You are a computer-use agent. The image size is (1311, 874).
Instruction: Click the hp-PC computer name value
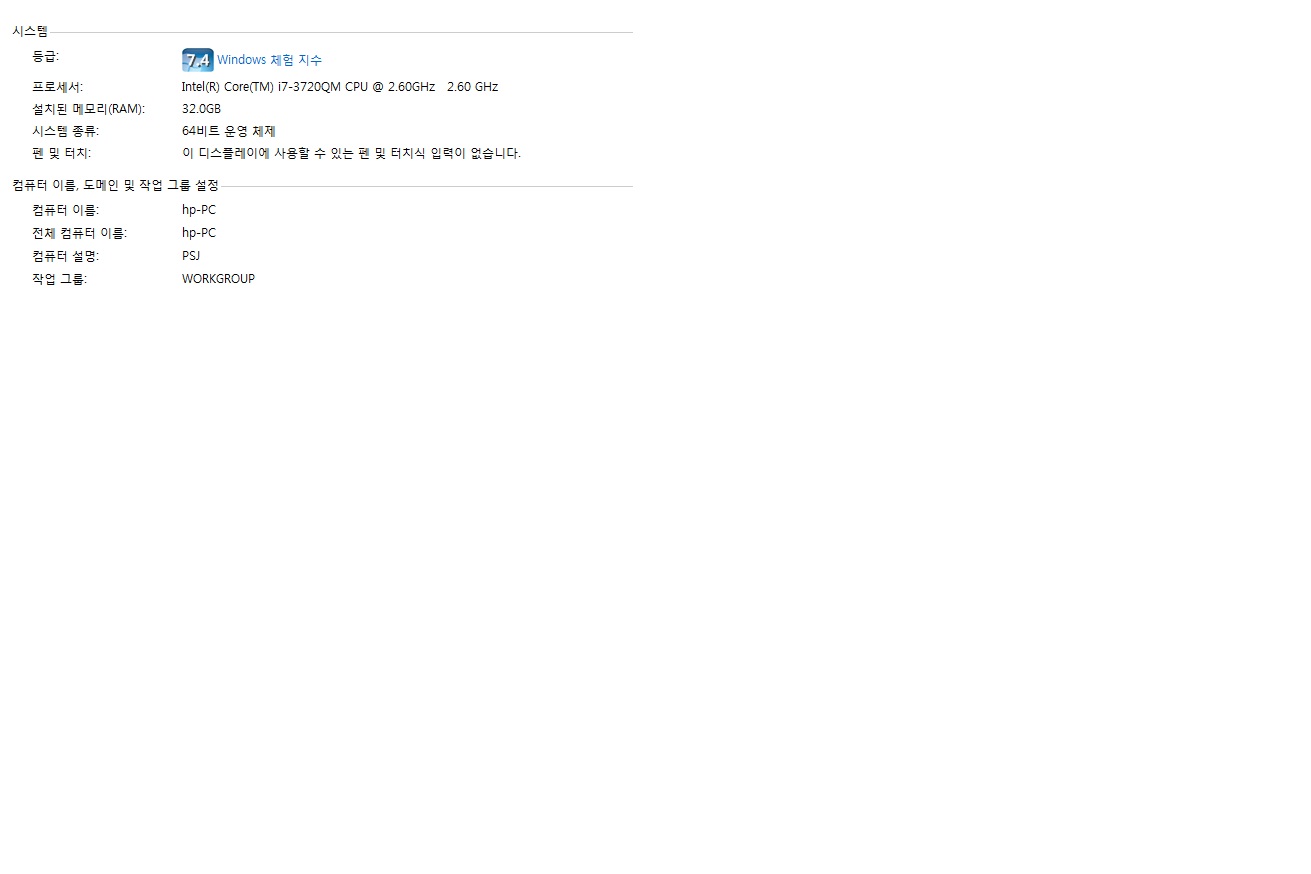tap(199, 210)
